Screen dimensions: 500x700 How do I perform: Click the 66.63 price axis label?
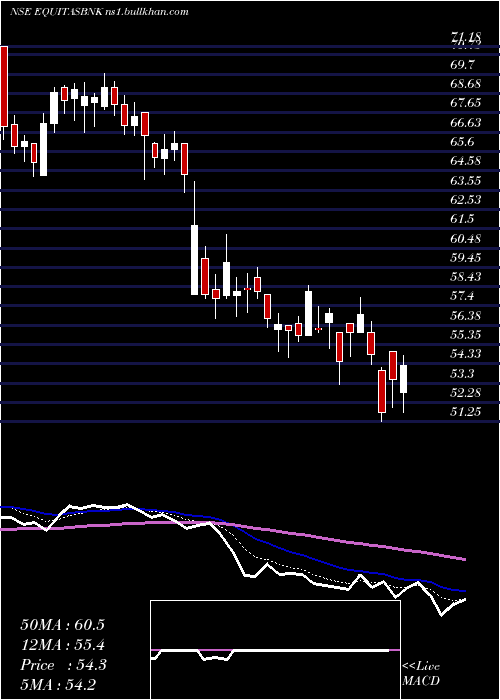pyautogui.click(x=466, y=123)
